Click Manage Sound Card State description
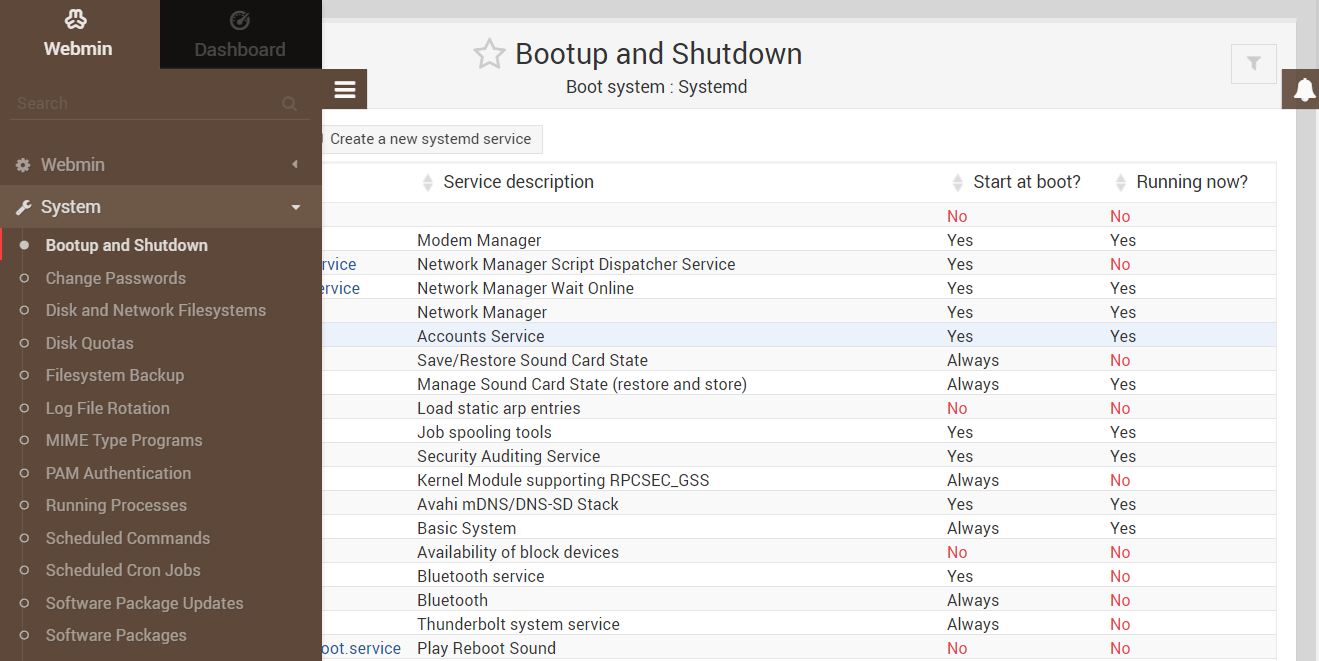Image resolution: width=1319 pixels, height=661 pixels. tap(582, 384)
